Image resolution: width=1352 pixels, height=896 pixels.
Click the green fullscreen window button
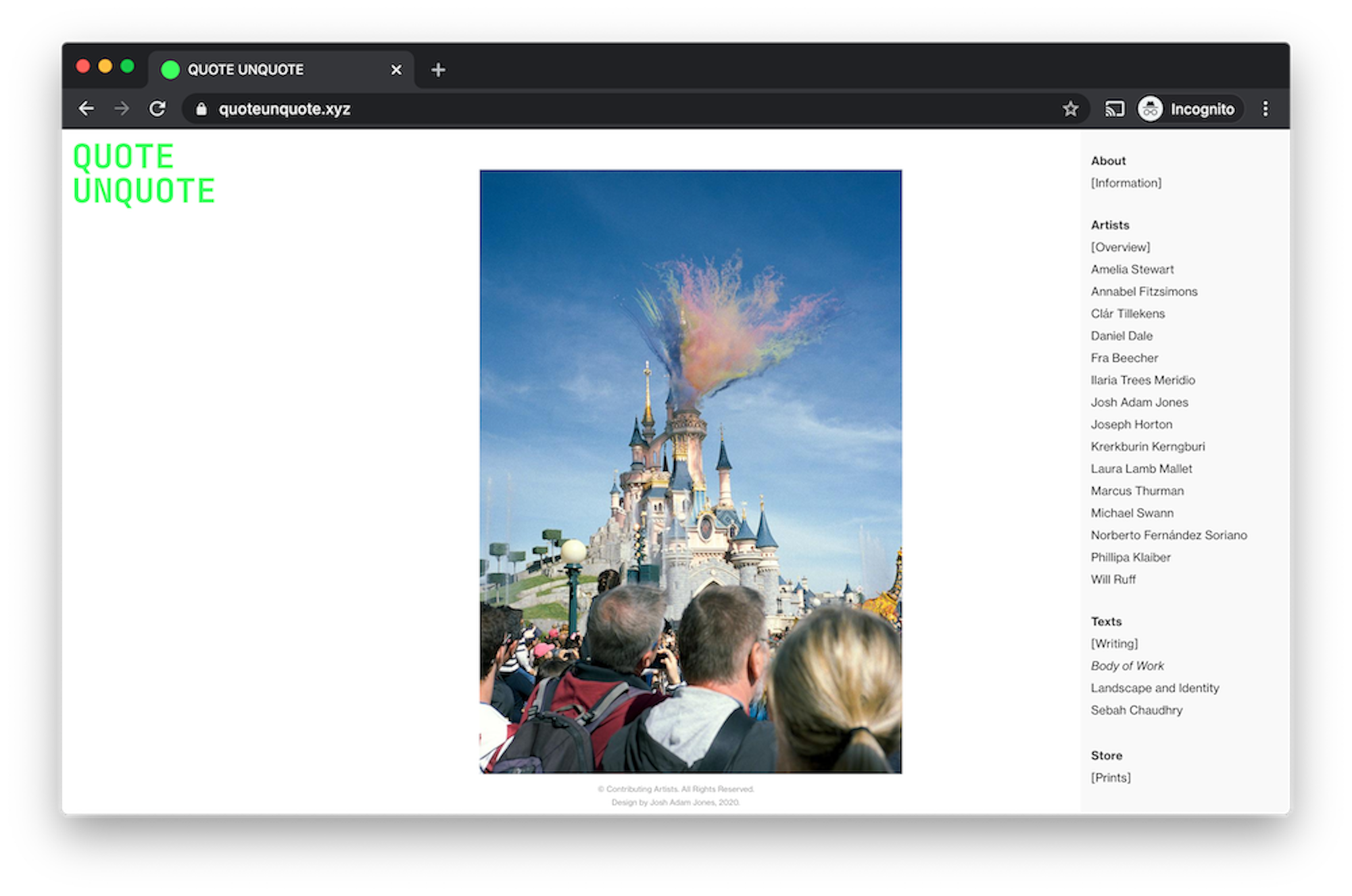pos(127,66)
